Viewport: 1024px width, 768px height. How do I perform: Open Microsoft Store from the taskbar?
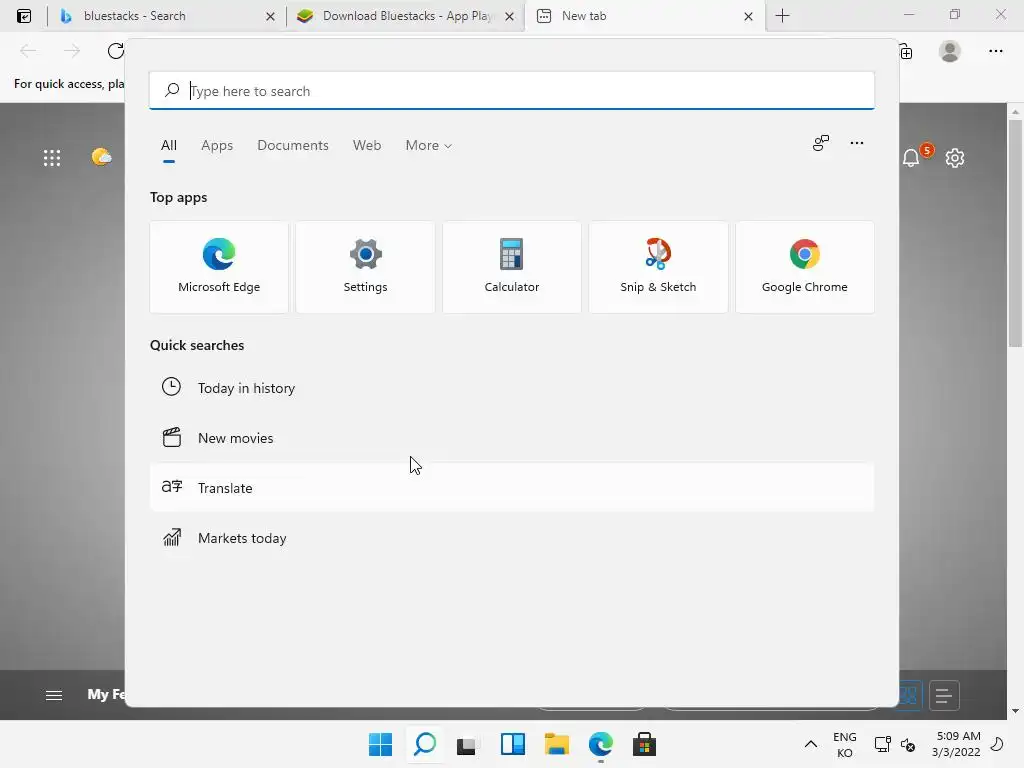(x=645, y=744)
